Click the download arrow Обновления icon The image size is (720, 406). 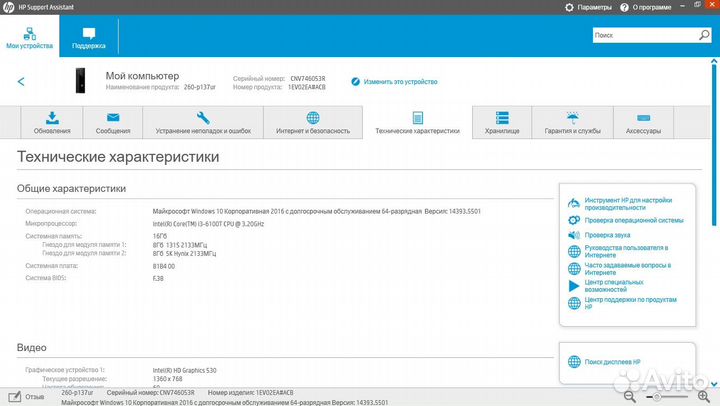52,118
